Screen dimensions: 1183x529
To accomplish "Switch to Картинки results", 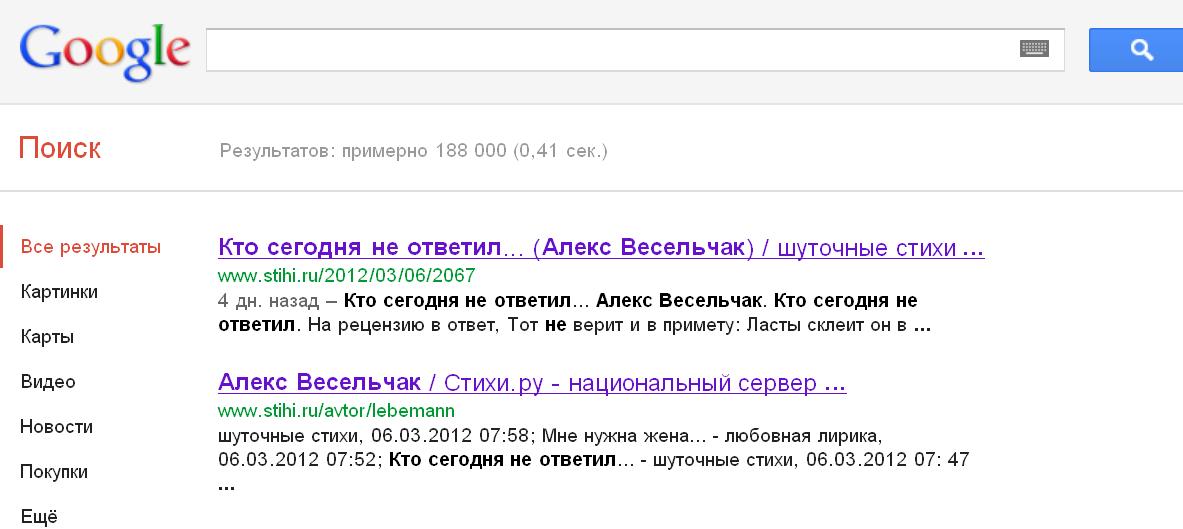I will pyautogui.click(x=59, y=292).
